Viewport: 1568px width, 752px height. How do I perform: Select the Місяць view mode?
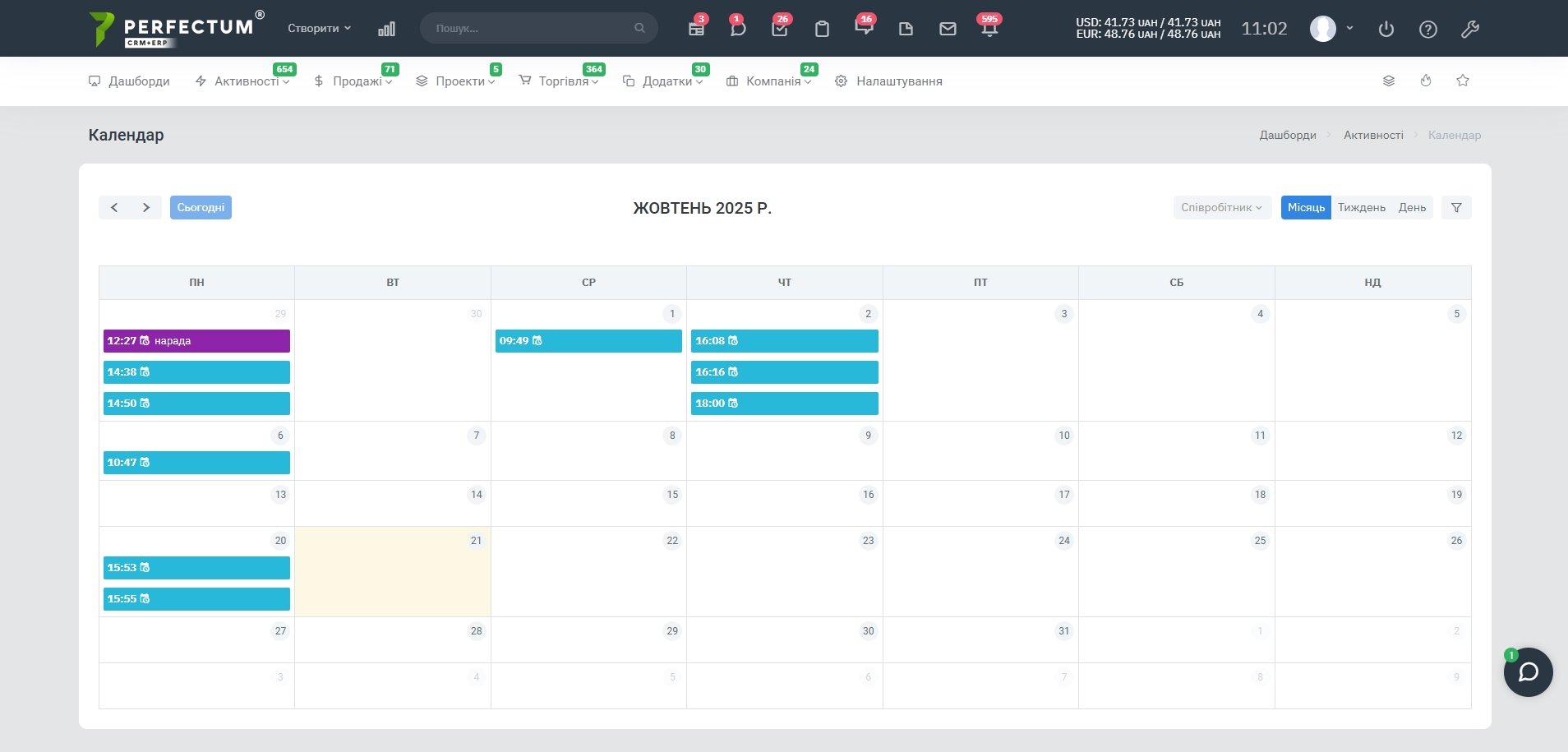click(1306, 207)
